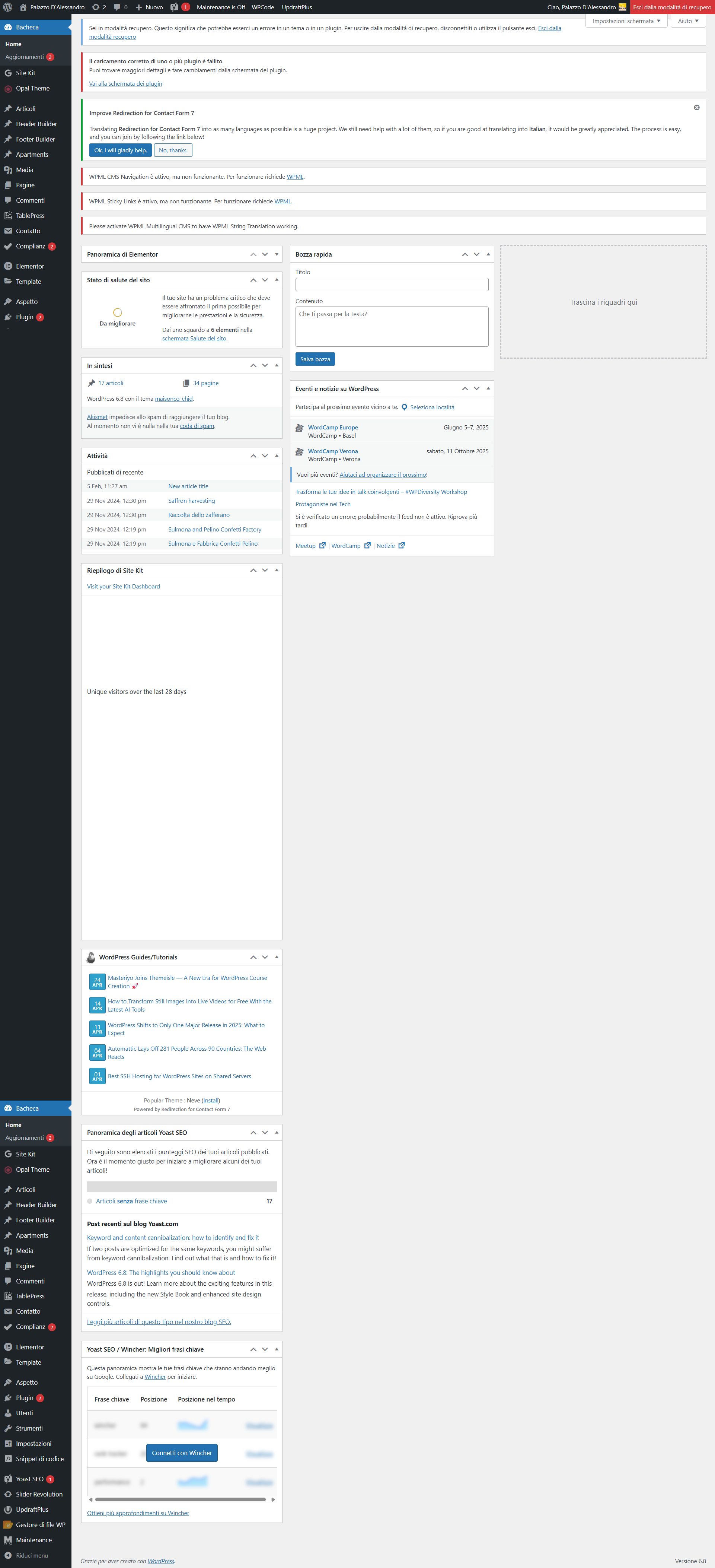
Task: Open Slider Revolution via its refresh icon
Action: [x=8, y=1494]
